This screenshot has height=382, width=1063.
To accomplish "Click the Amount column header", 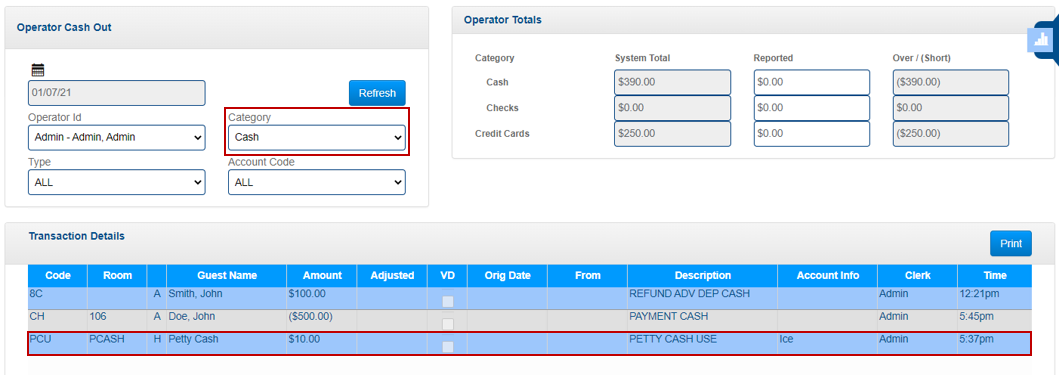I will point(322,275).
